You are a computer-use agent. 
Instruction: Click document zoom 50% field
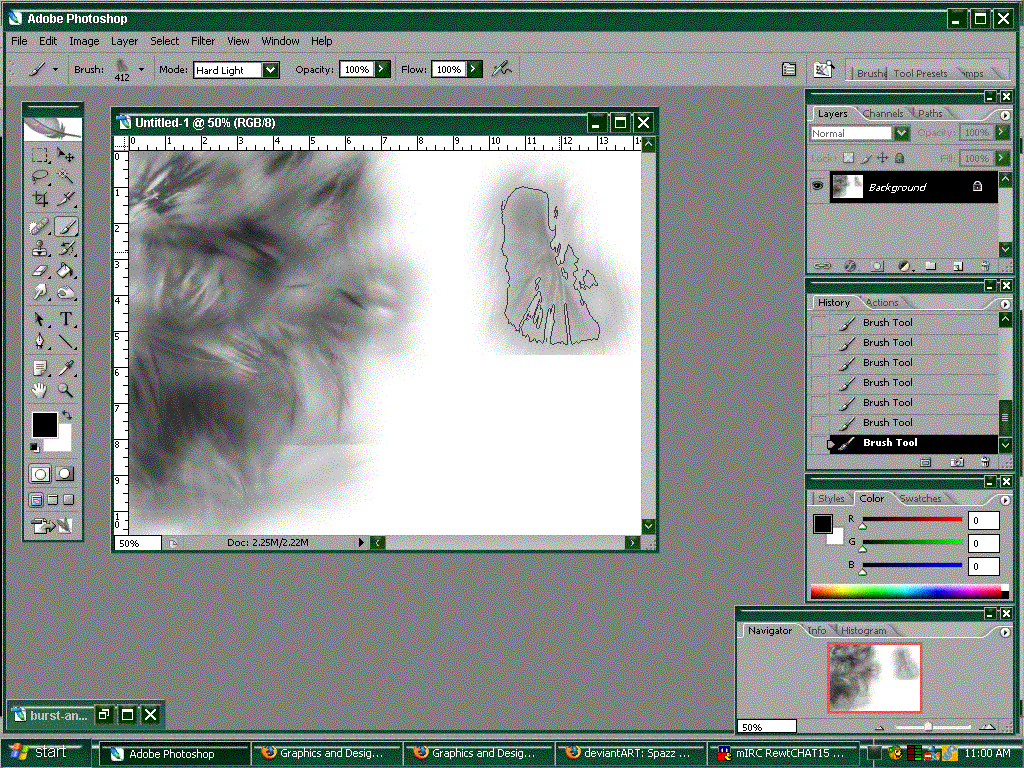click(138, 543)
